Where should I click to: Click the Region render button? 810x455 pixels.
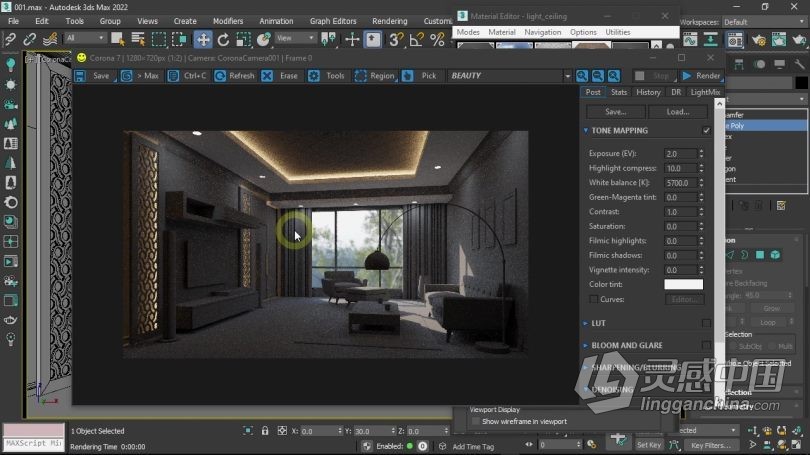click(x=375, y=76)
